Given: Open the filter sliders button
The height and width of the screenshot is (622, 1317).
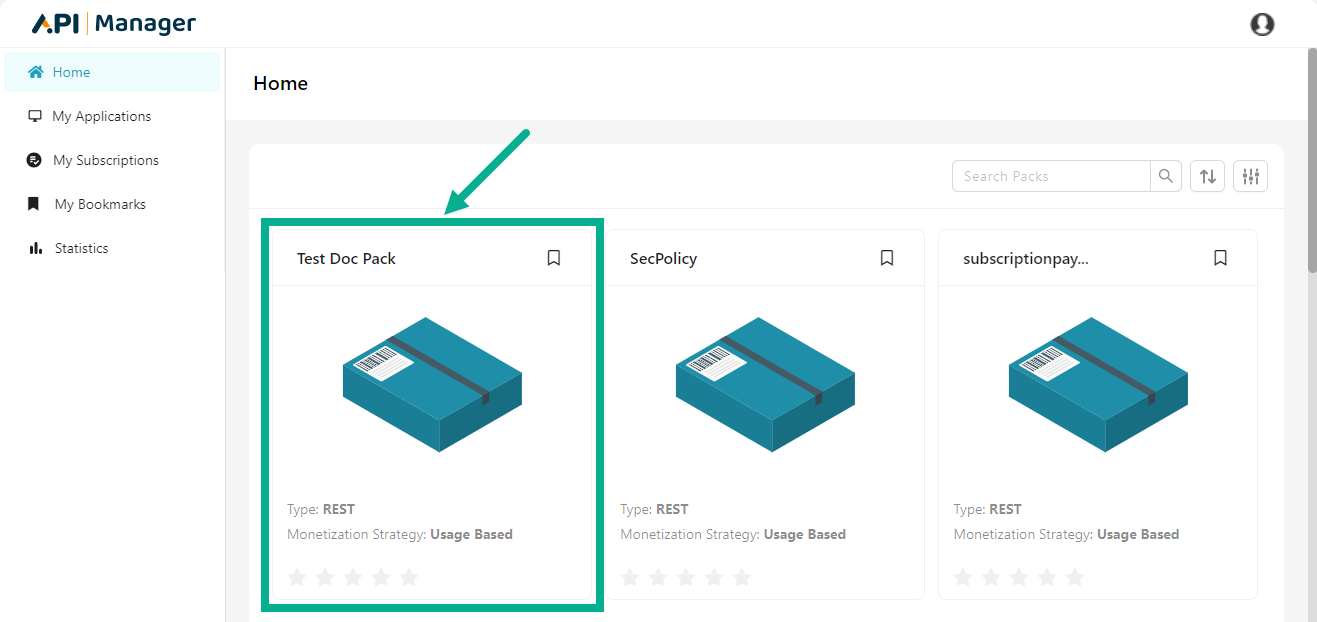Looking at the screenshot, I should (x=1250, y=176).
